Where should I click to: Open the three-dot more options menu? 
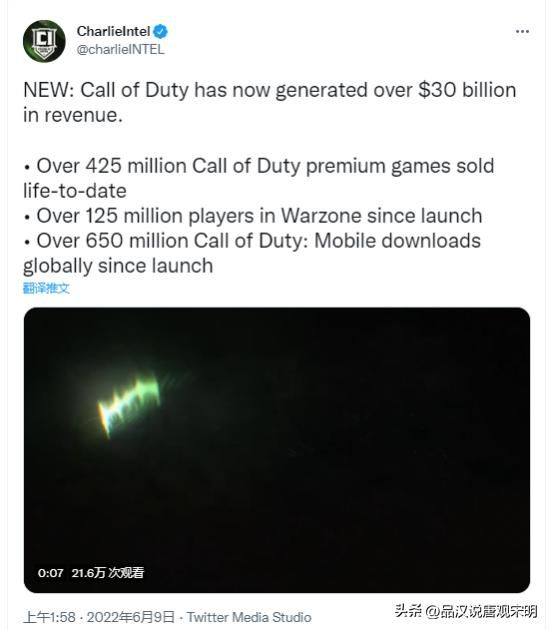coord(522,31)
